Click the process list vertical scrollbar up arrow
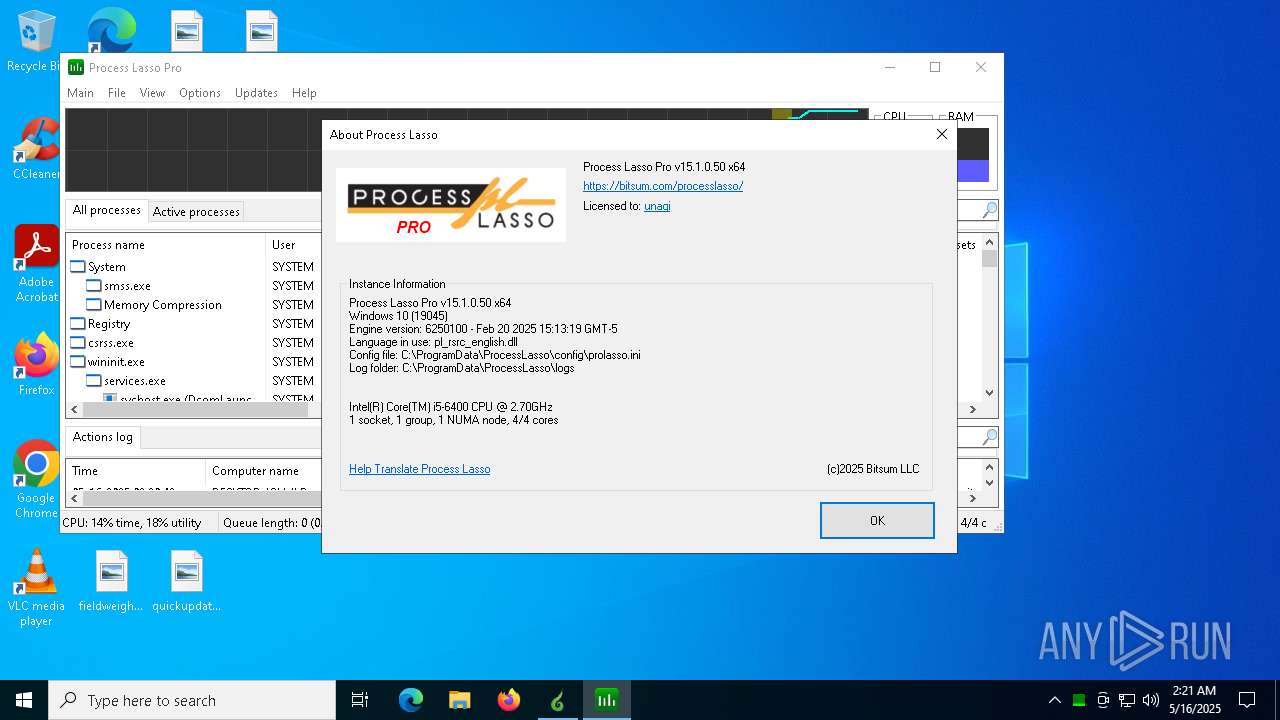The height and width of the screenshot is (720, 1280). tap(989, 242)
